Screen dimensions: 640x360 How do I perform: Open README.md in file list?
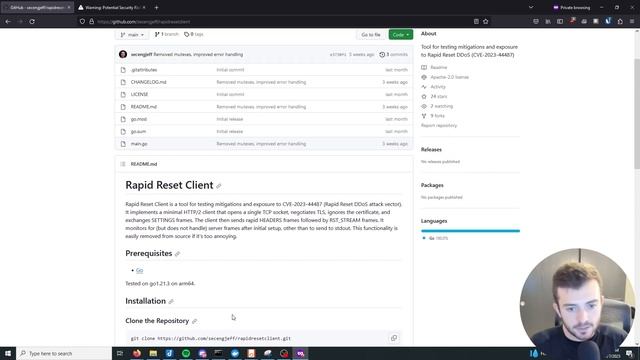(144, 107)
